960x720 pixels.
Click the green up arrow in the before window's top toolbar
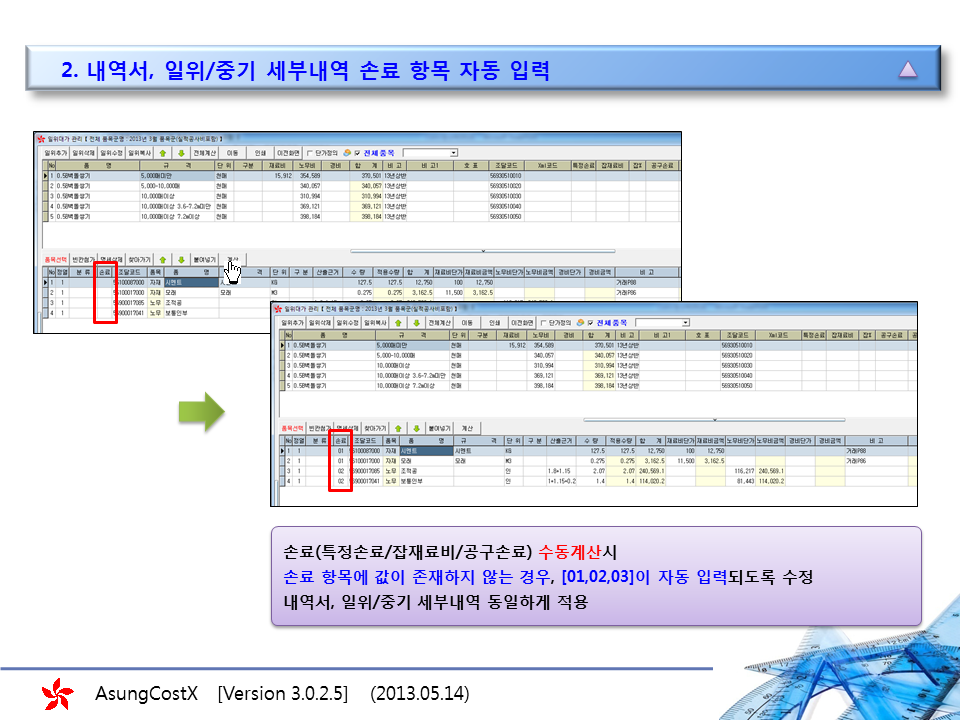[164, 153]
